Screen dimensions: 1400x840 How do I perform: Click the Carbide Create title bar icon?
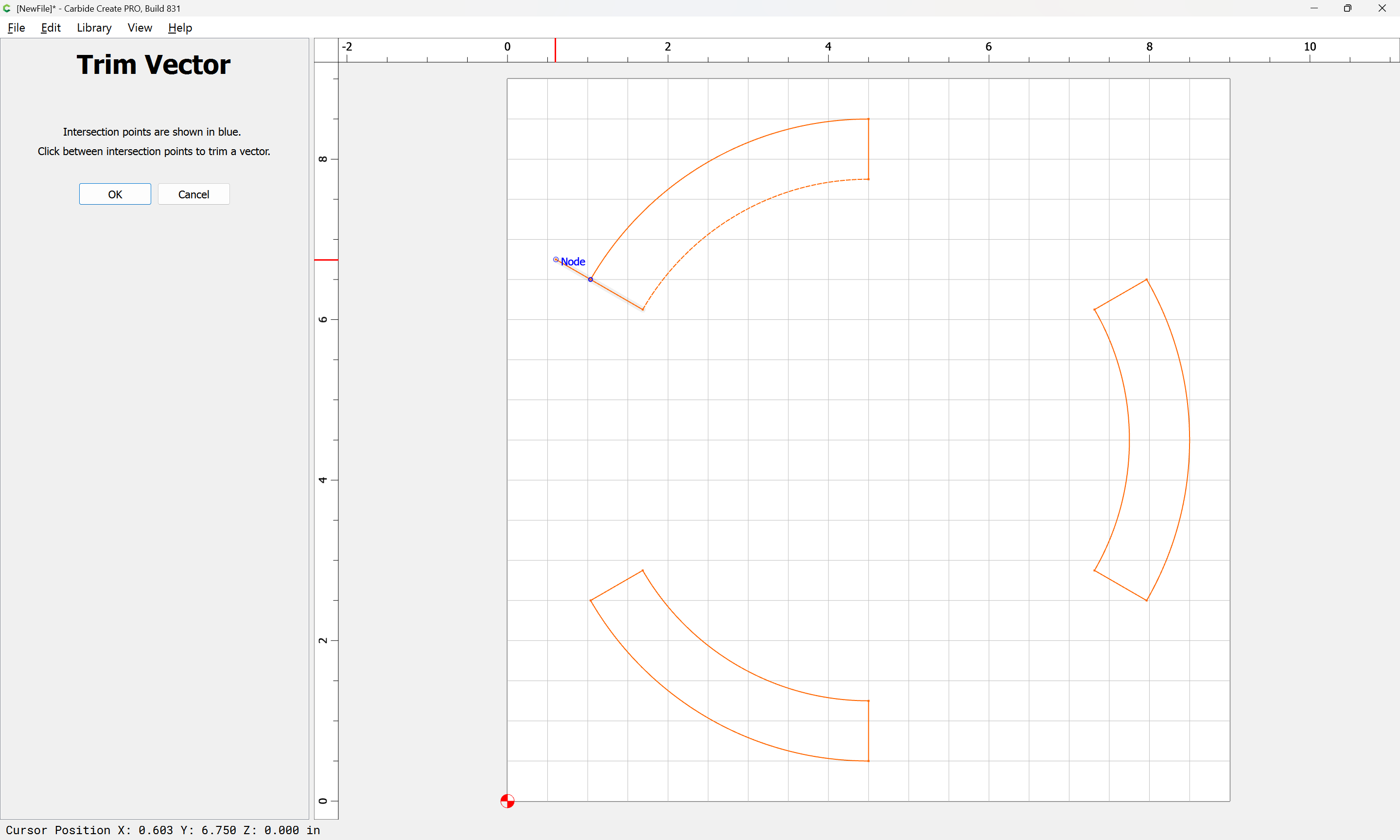[7, 8]
